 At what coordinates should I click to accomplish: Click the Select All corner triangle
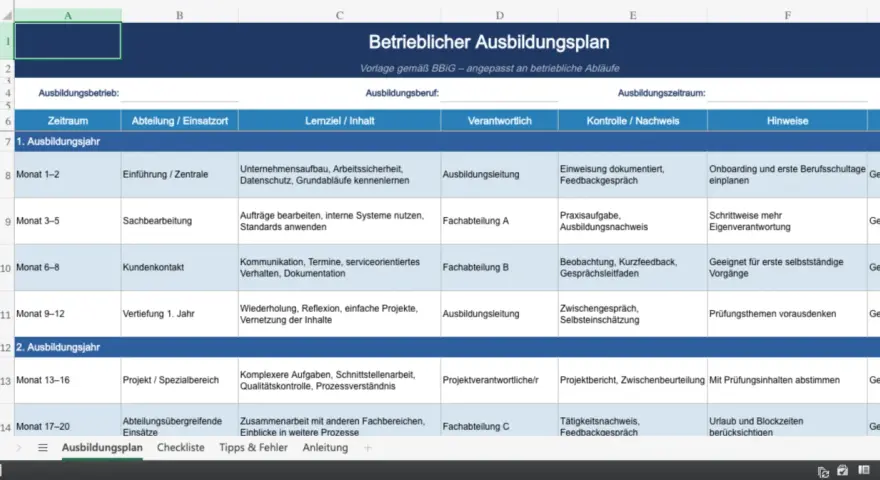coord(7,15)
